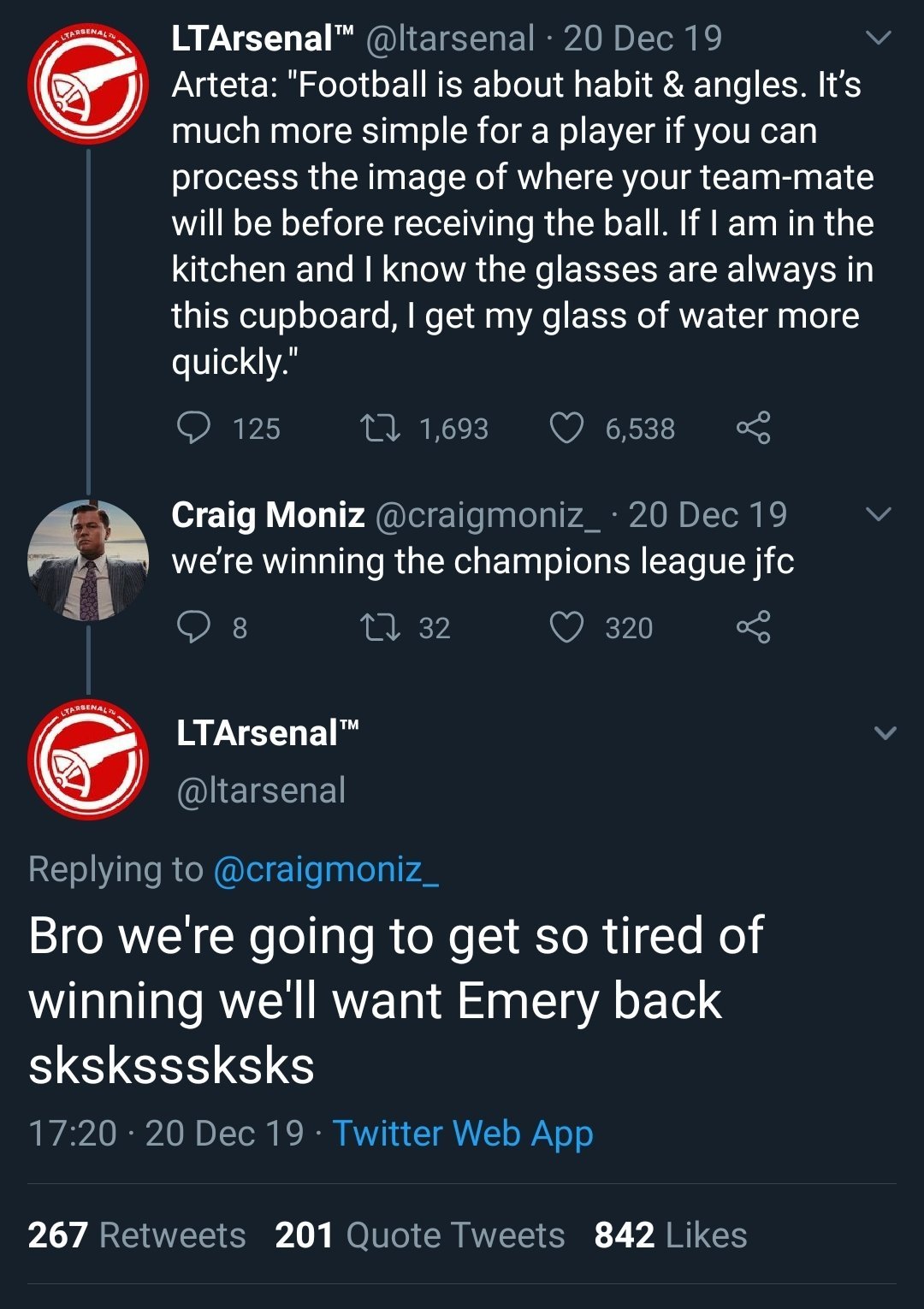View the 842 Likes list
Image resolution: width=924 pixels, height=1309 pixels.
click(x=671, y=1235)
